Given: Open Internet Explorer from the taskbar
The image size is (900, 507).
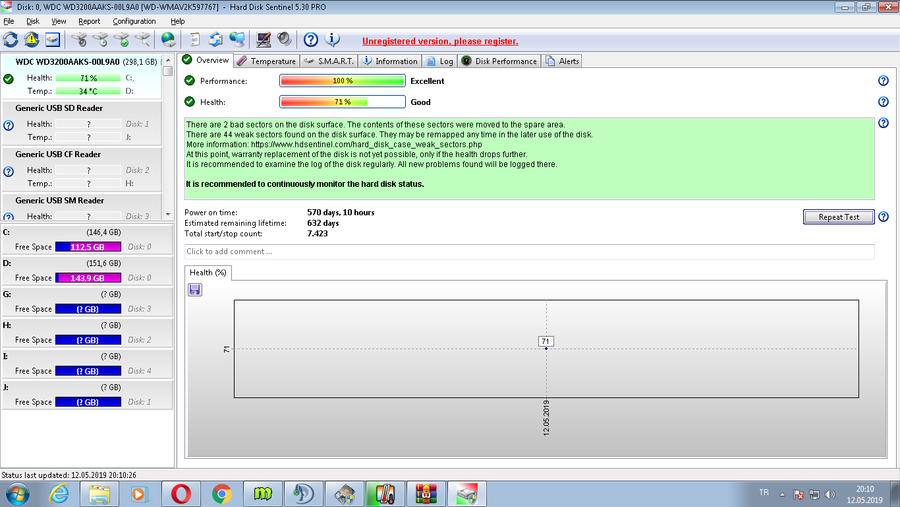Looking at the screenshot, I should pyautogui.click(x=59, y=494).
